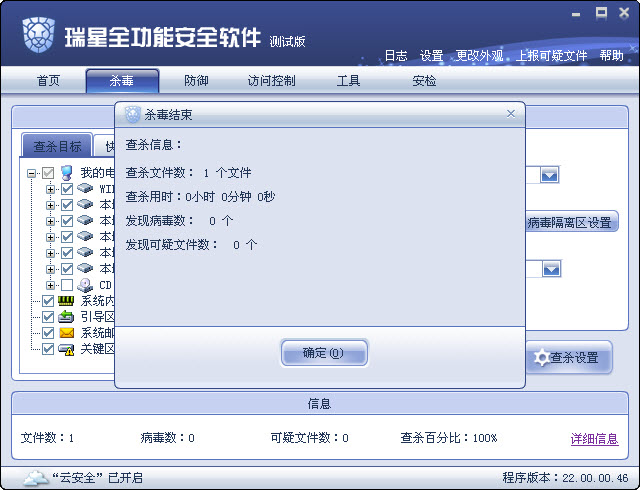Open the lower dropdown arrow on right panel
The width and height of the screenshot is (640, 490).
[x=551, y=269]
